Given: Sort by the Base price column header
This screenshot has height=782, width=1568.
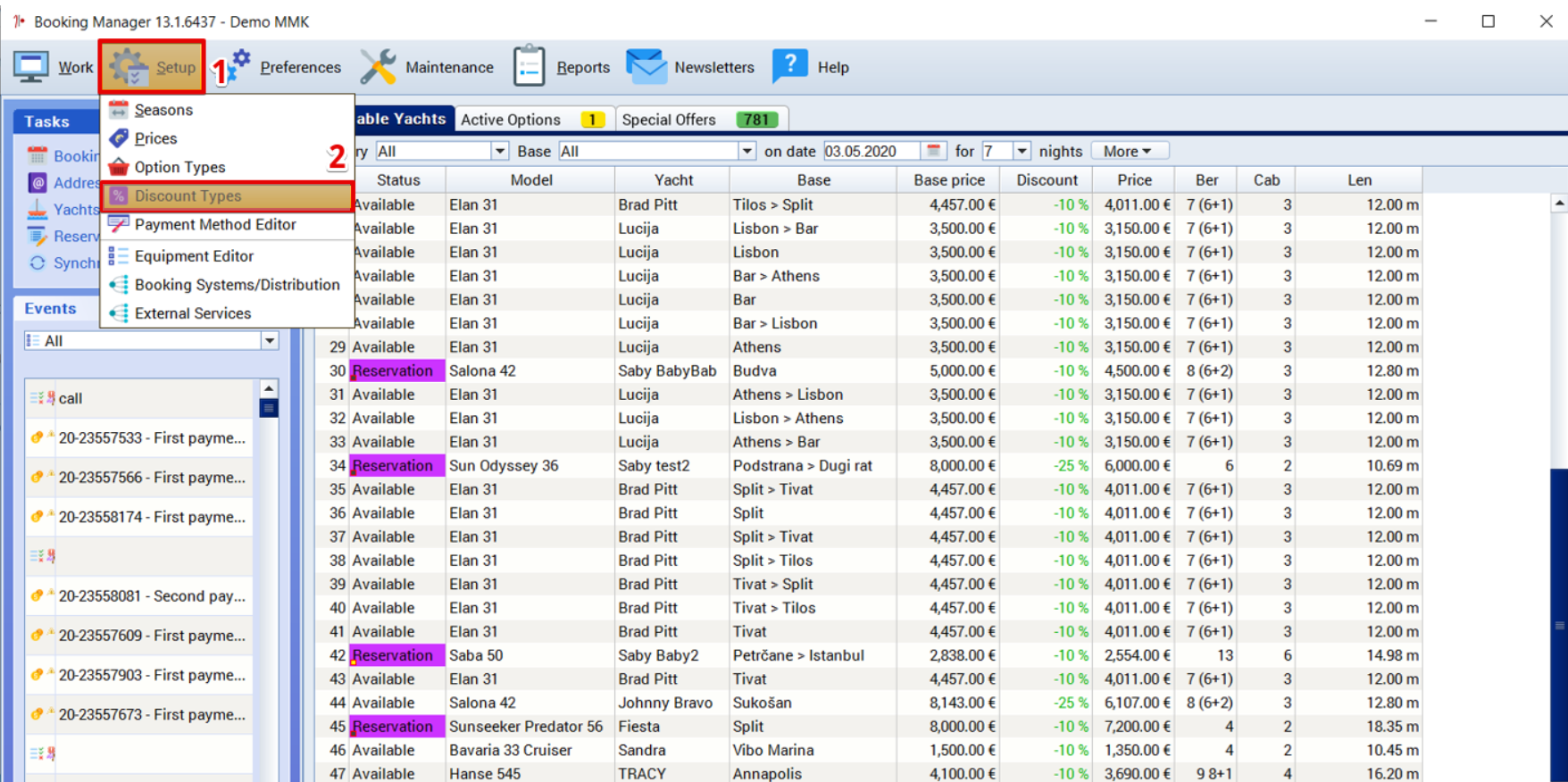Looking at the screenshot, I should [x=949, y=180].
